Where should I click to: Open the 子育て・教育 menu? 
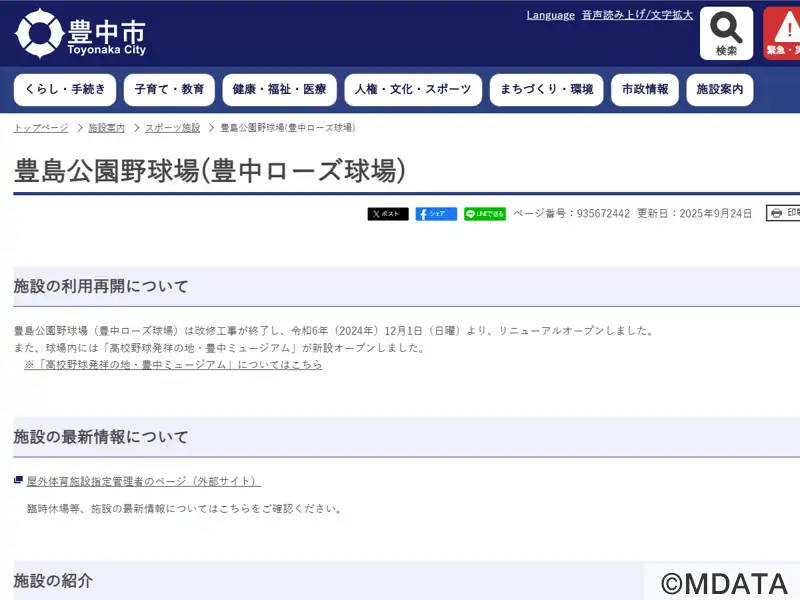169,90
